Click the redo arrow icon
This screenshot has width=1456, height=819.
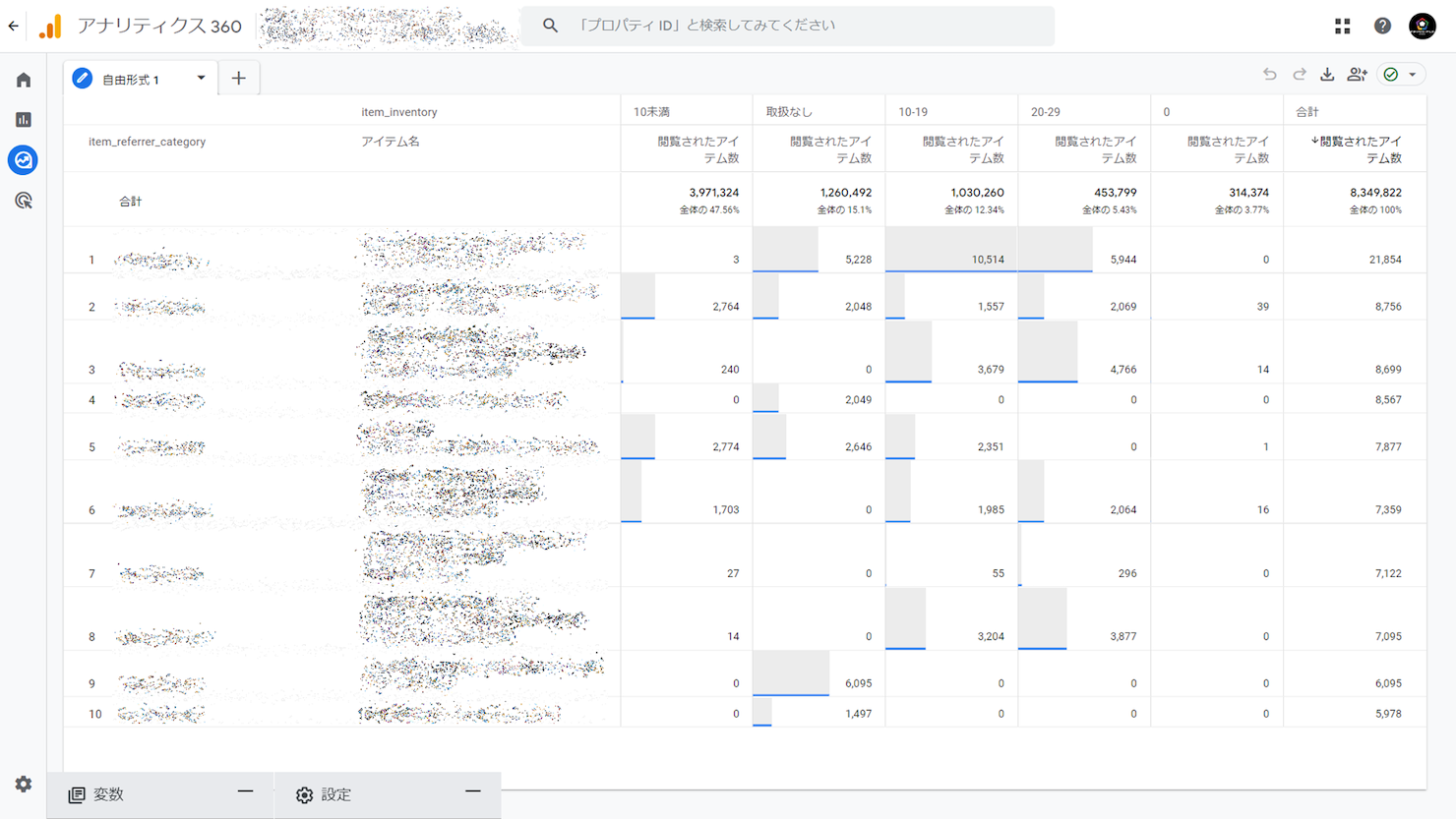point(1300,75)
